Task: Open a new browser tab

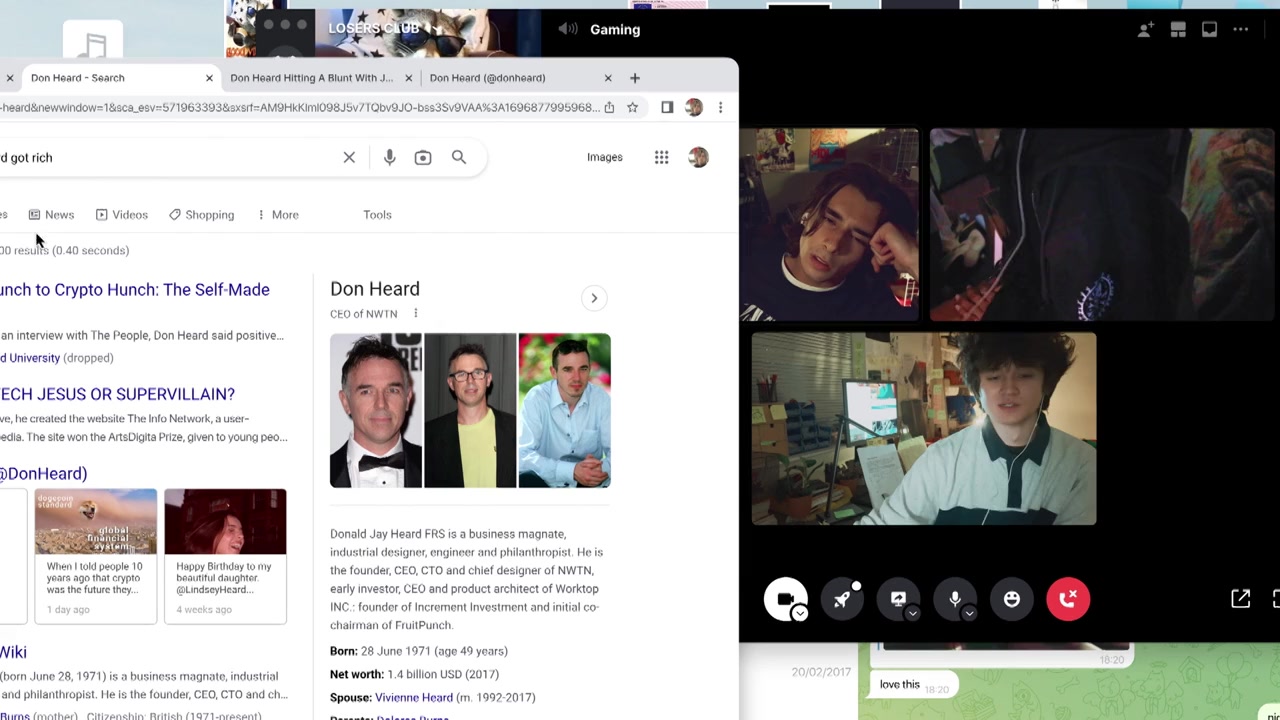Action: click(x=635, y=77)
